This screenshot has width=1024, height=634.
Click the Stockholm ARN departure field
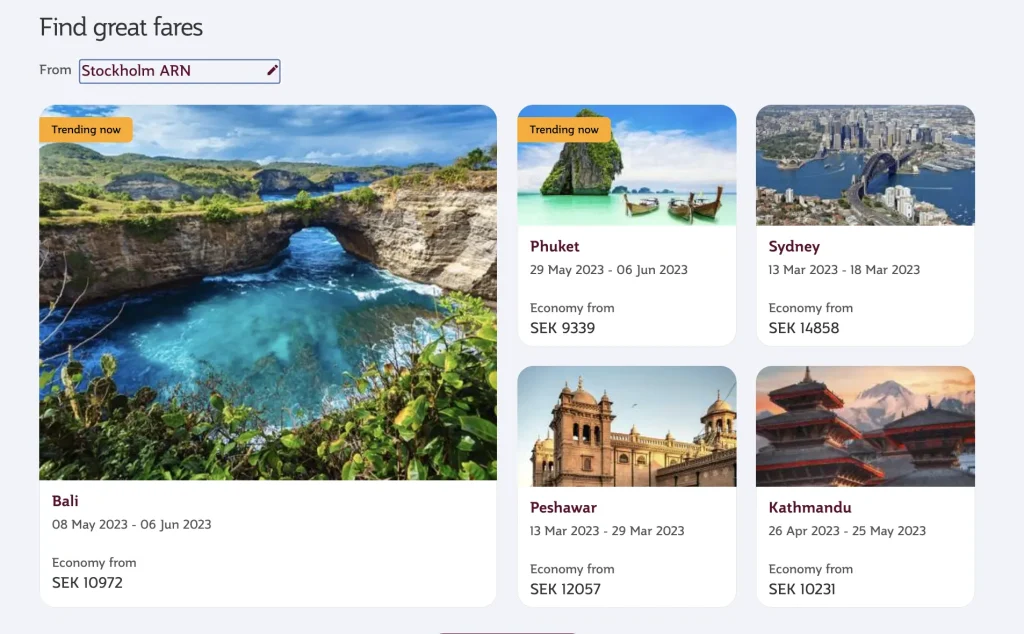(x=180, y=71)
